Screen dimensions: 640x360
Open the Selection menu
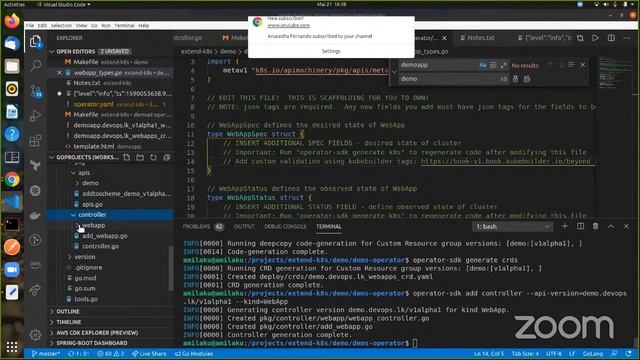[x=61, y=25]
